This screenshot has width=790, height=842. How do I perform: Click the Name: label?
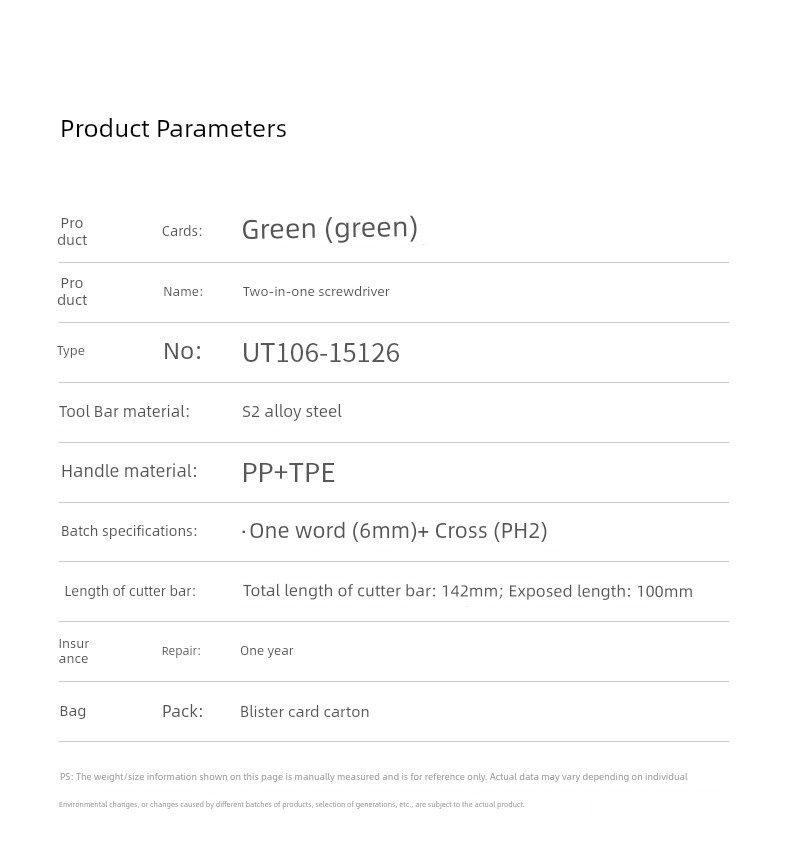click(183, 292)
